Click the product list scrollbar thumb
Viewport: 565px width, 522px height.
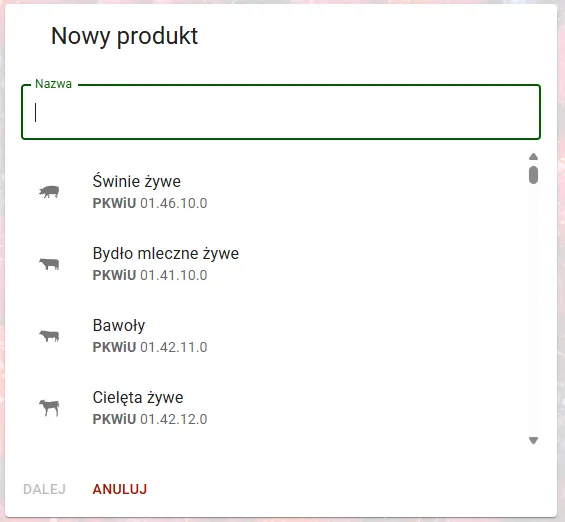point(533,175)
